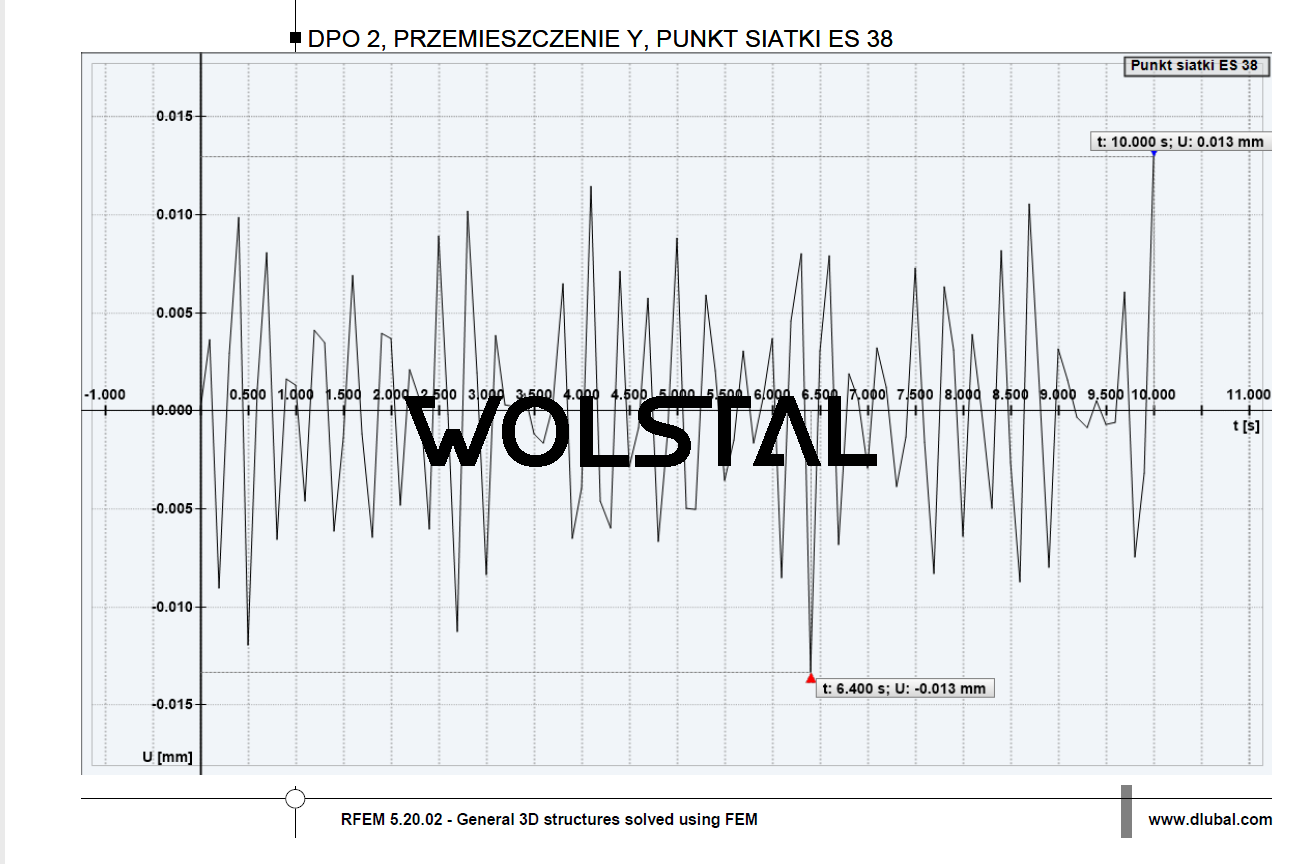Click the 11.000 tick on time axis
The image size is (1308, 864).
coord(1248,395)
